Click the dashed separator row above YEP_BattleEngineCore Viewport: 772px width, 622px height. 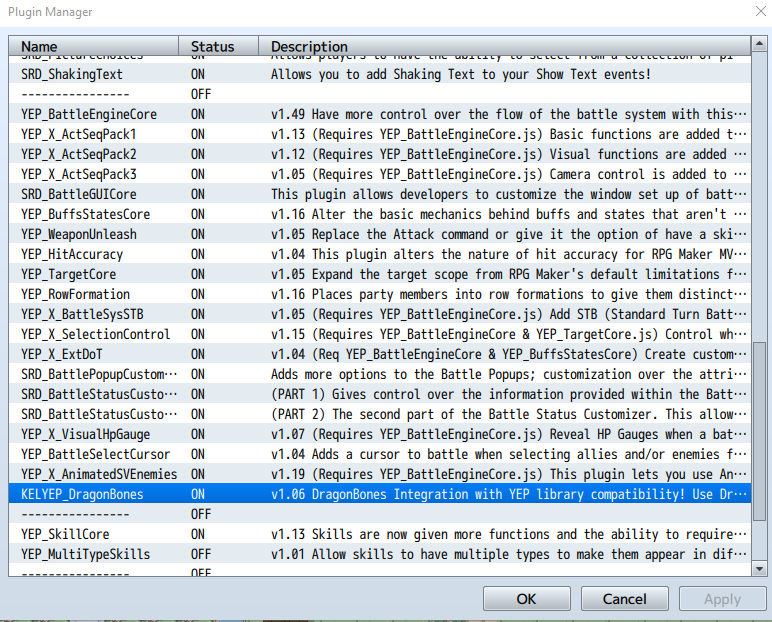pyautogui.click(x=380, y=95)
